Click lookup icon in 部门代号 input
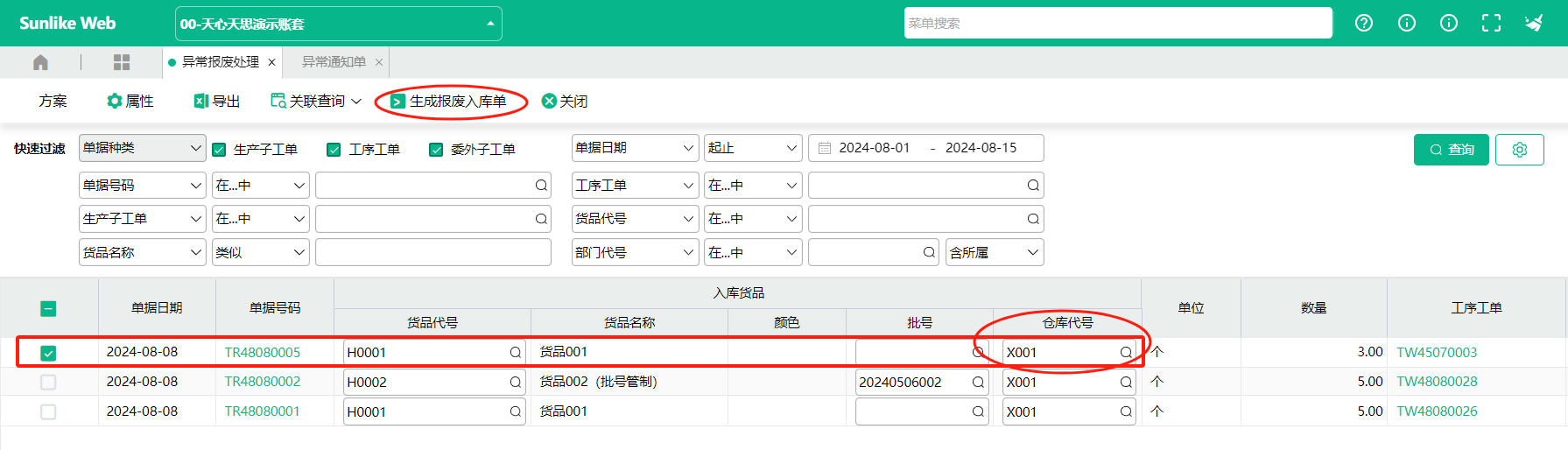The width and height of the screenshot is (1568, 450). 929,252
